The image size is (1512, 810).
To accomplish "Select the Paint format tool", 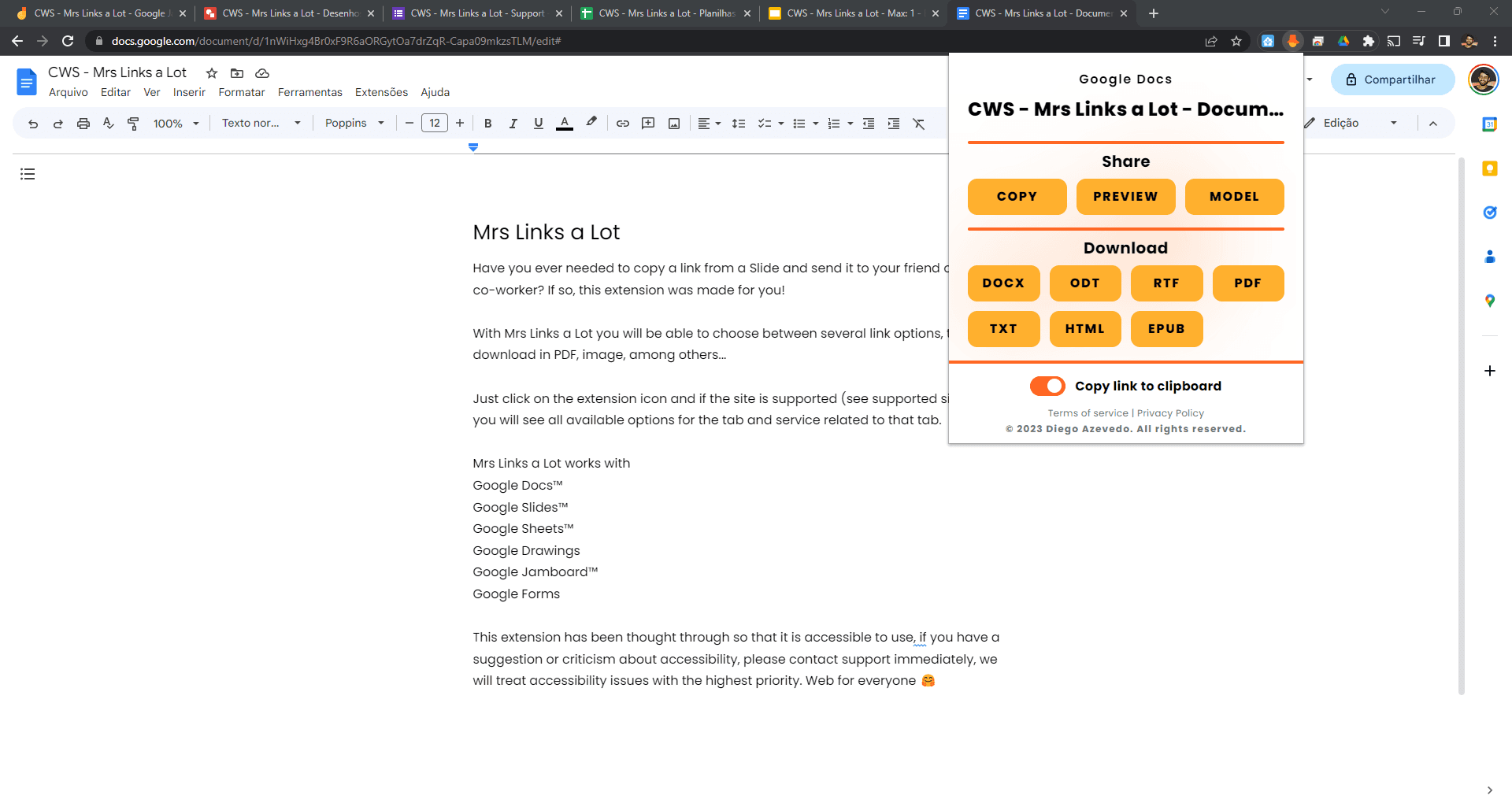I will [x=133, y=124].
